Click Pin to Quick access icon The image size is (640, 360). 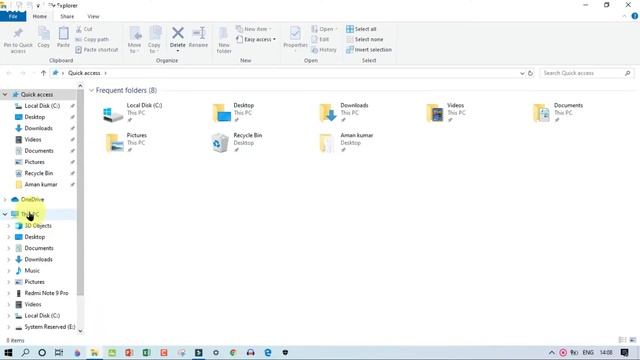click(x=18, y=40)
